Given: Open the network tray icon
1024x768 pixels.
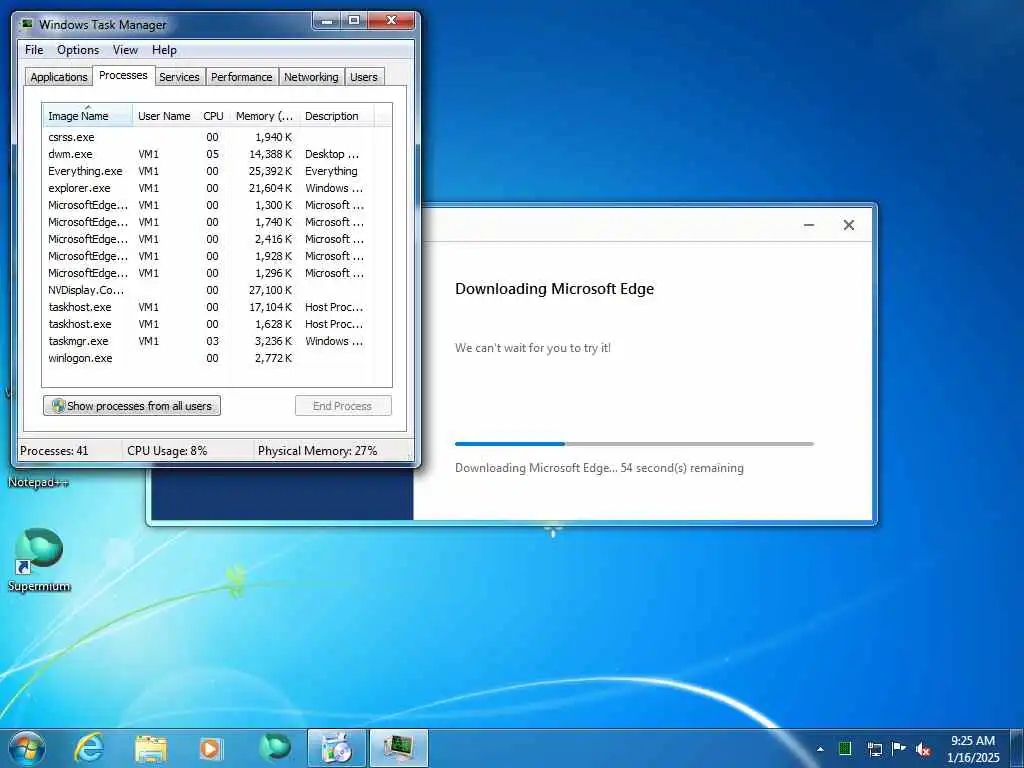Looking at the screenshot, I should coord(874,749).
